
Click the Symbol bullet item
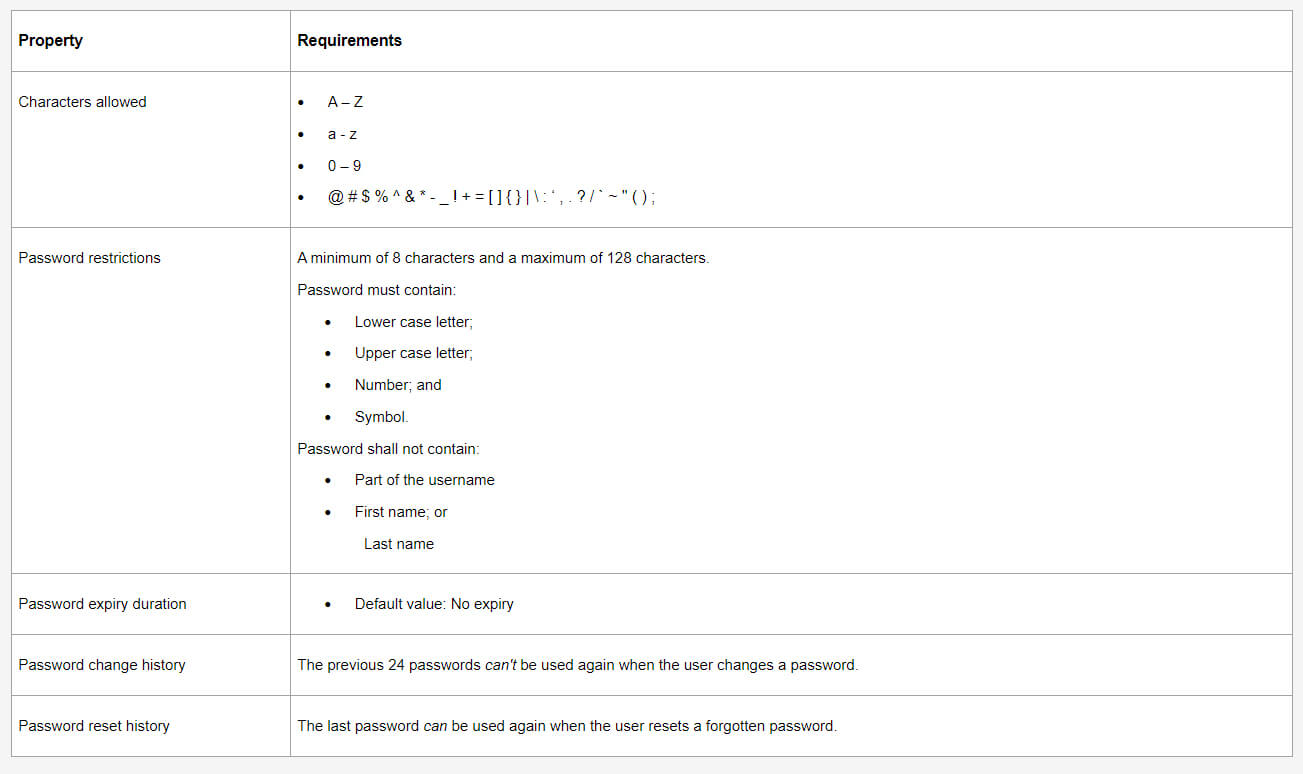[381, 417]
